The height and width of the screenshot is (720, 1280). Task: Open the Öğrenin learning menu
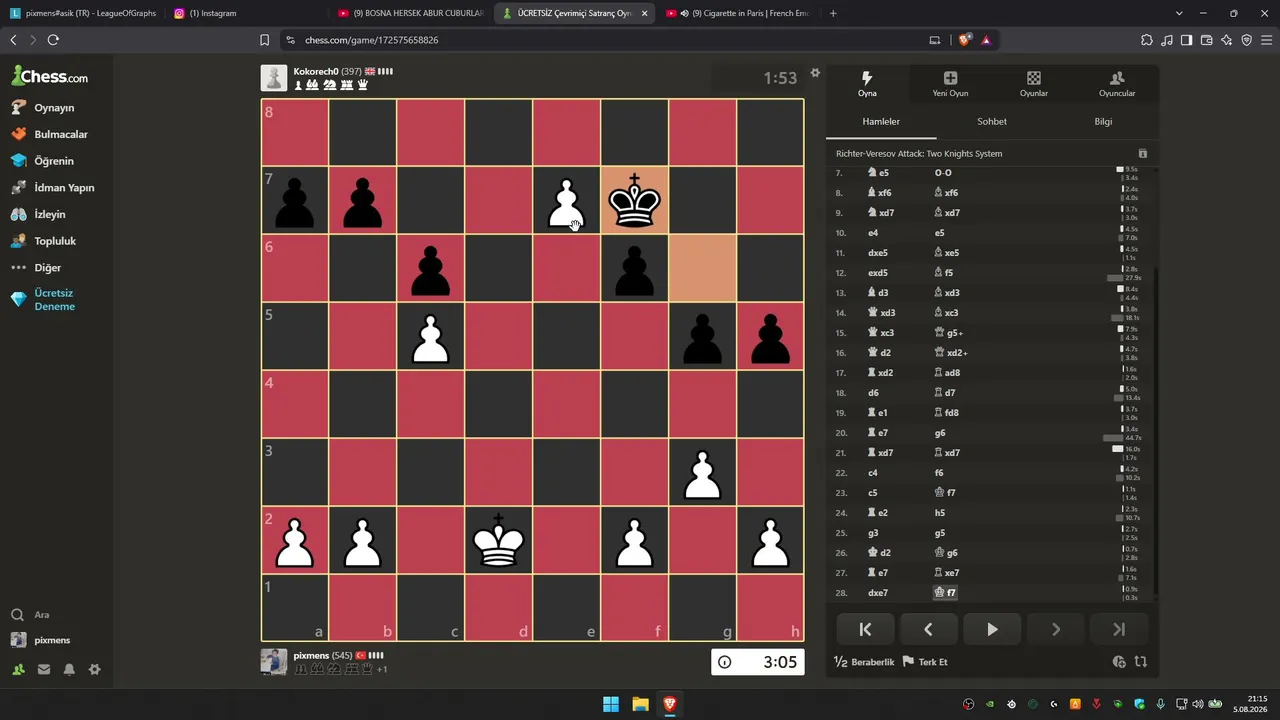click(56, 161)
